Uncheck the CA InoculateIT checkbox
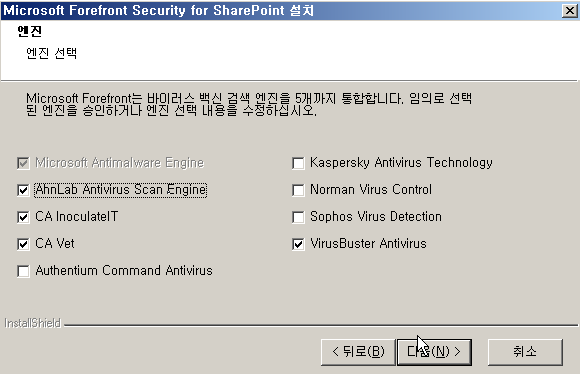The width and height of the screenshot is (580, 374). [23, 217]
